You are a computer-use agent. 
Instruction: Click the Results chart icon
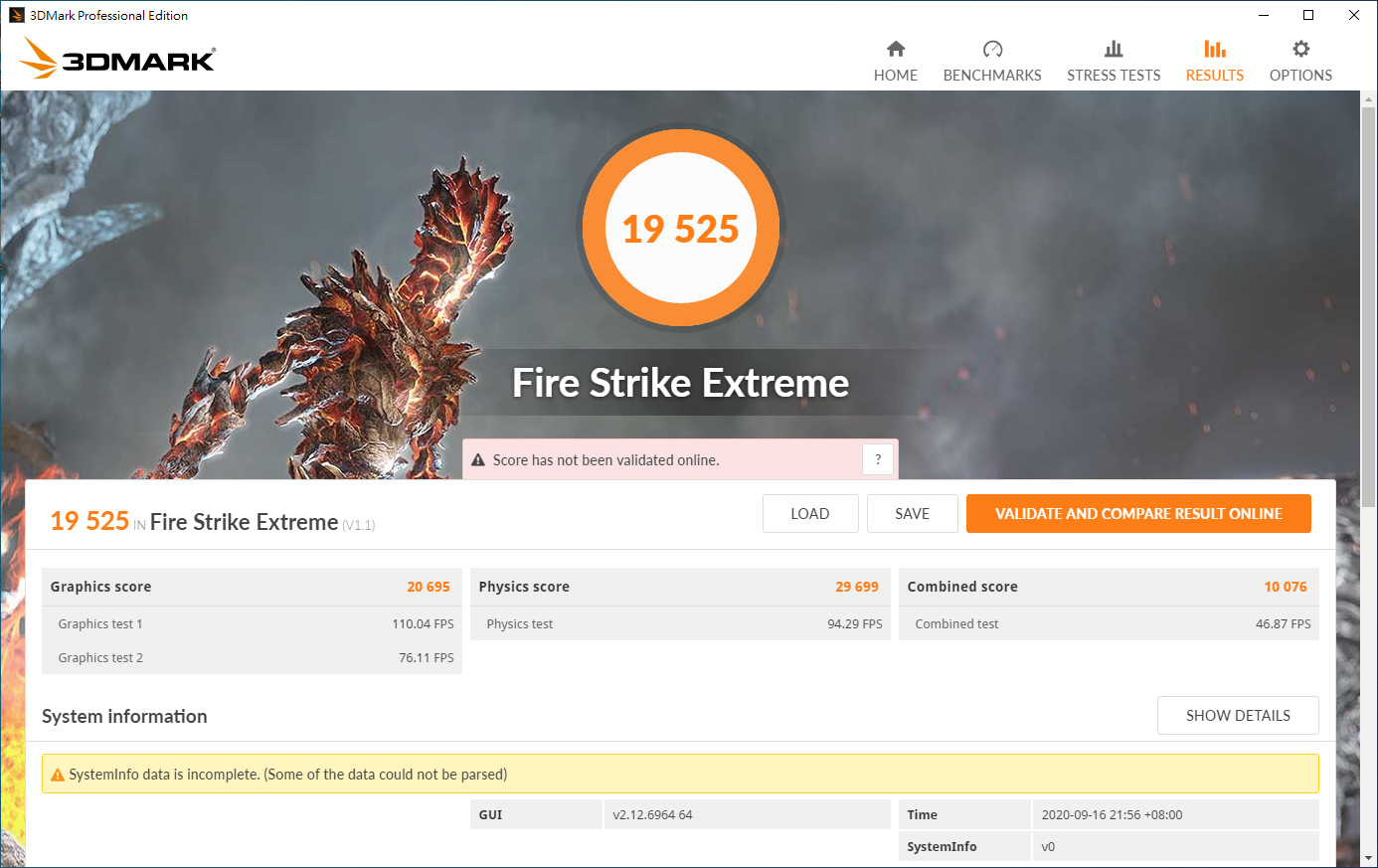click(x=1215, y=49)
